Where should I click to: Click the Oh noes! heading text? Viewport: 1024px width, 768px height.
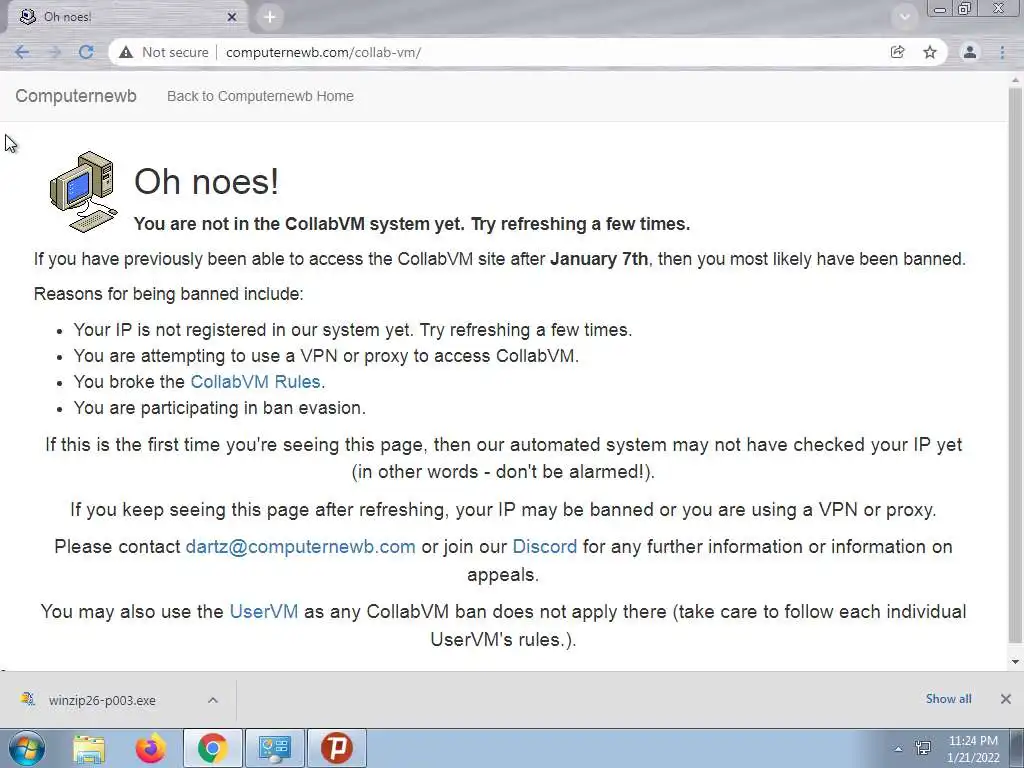[x=206, y=182]
